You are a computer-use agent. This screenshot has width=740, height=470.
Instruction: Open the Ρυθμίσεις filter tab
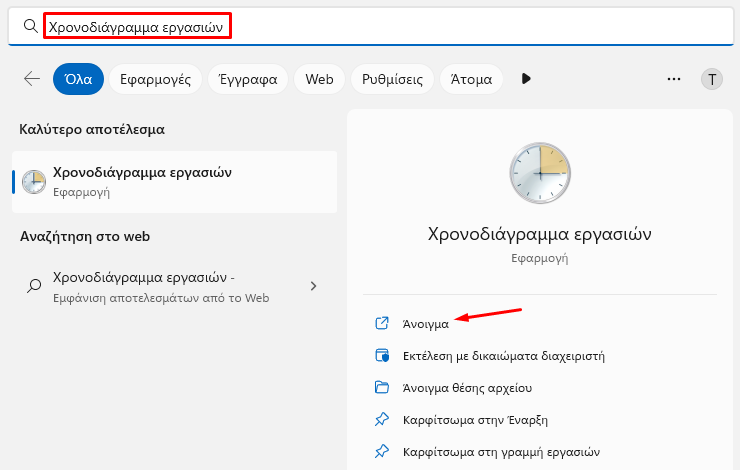coord(392,79)
